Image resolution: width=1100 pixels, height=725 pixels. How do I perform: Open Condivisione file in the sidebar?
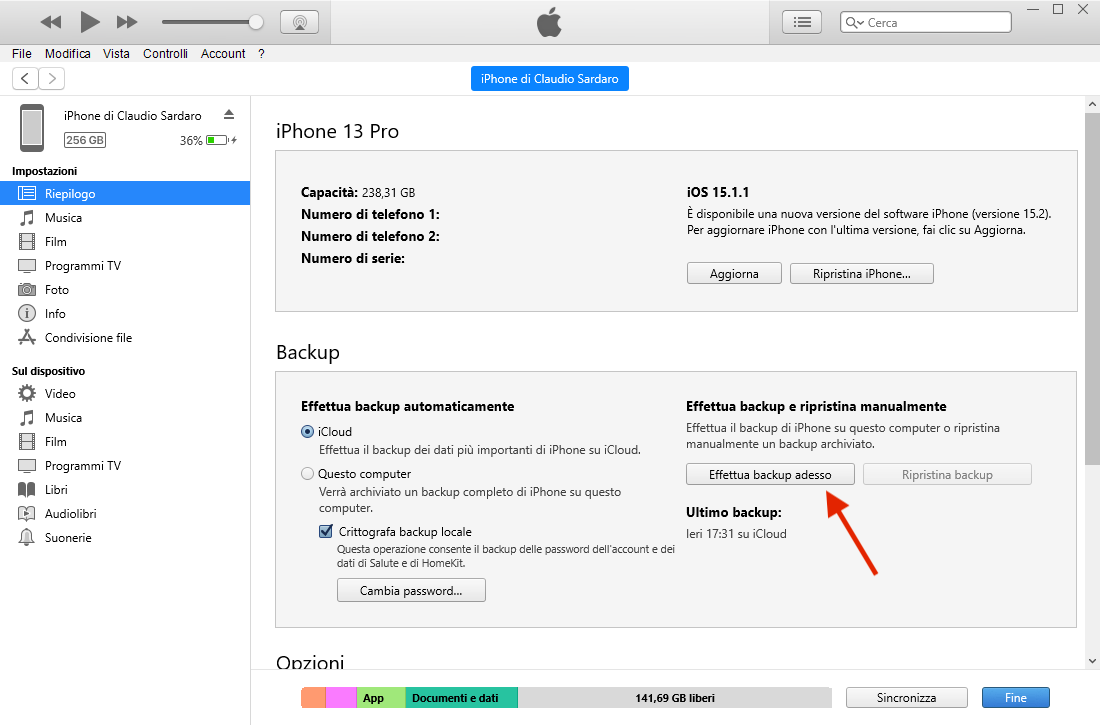[88, 338]
